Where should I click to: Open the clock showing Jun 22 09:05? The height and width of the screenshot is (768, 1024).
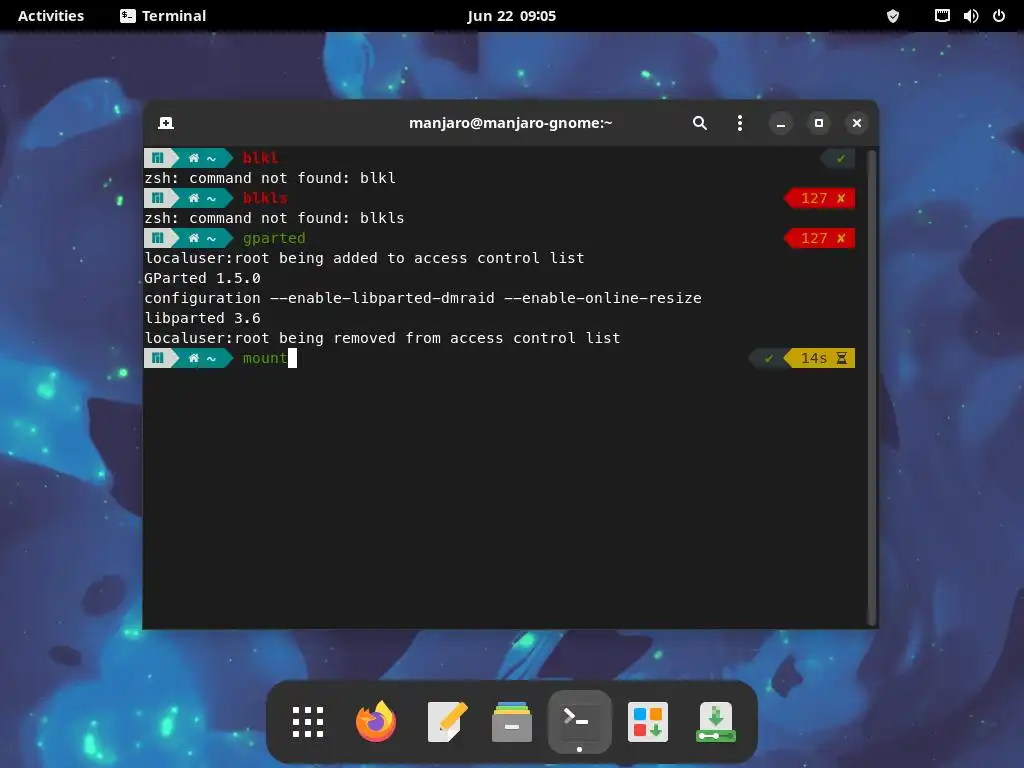pyautogui.click(x=511, y=16)
